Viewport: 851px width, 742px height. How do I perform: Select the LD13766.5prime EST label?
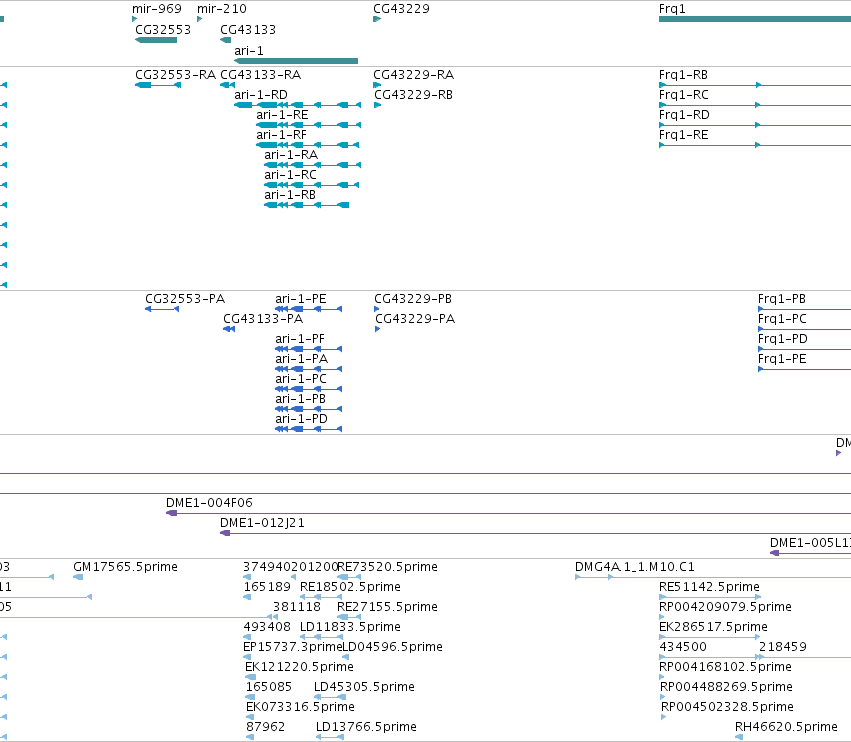point(366,727)
